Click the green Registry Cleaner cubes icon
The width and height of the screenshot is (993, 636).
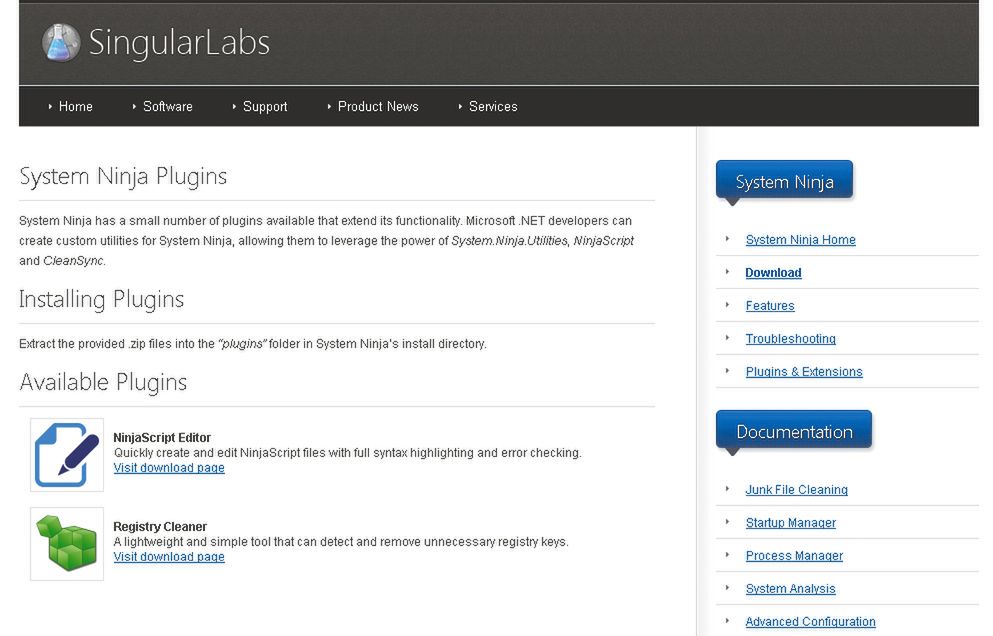click(x=67, y=543)
